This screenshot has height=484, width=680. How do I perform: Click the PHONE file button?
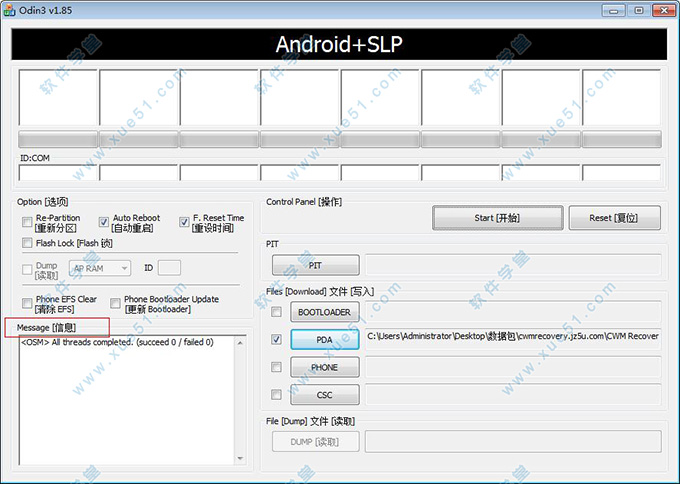[324, 367]
